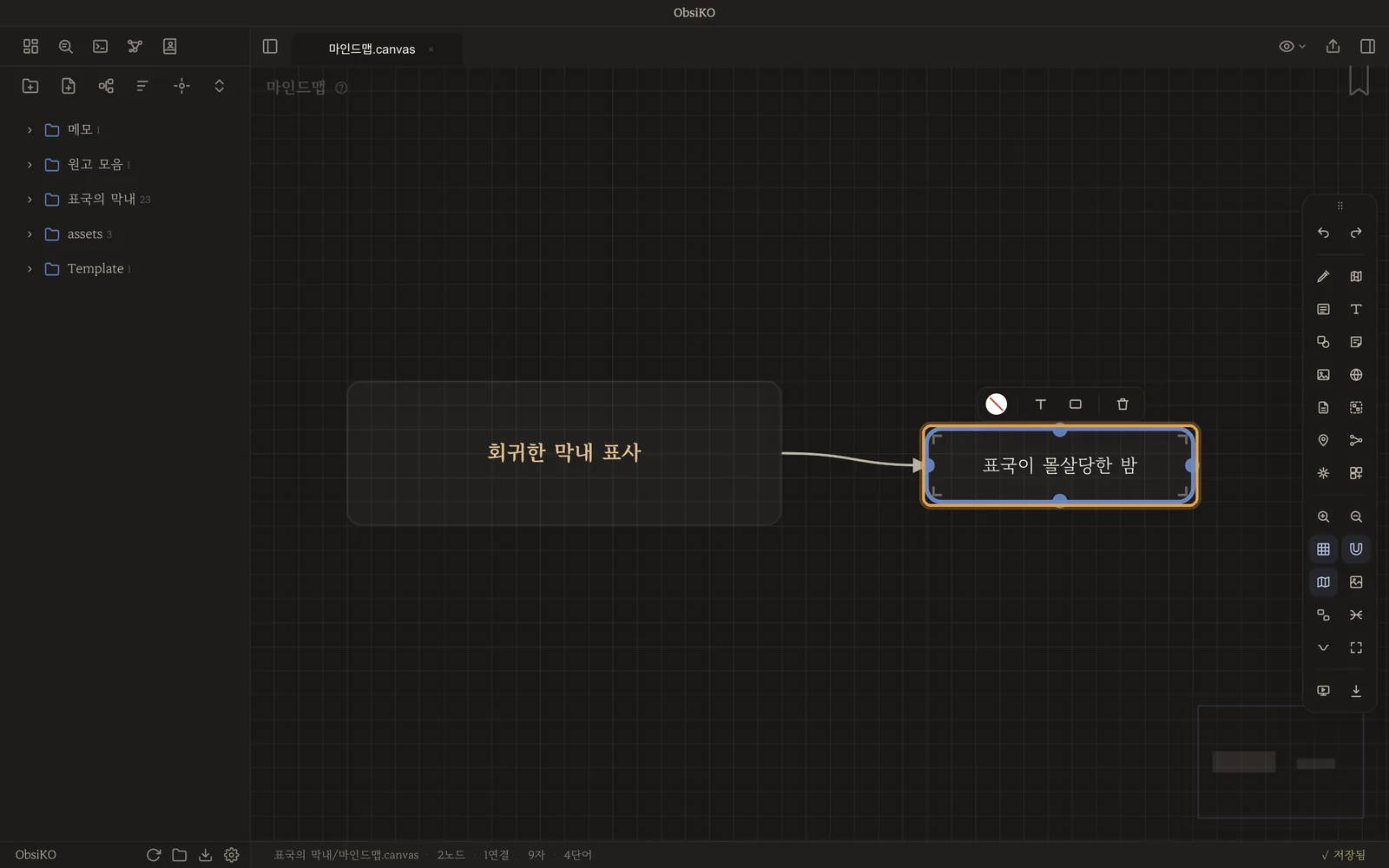Switch to the 마인드맵.canvas tab
The image size is (1389, 868).
376,49
